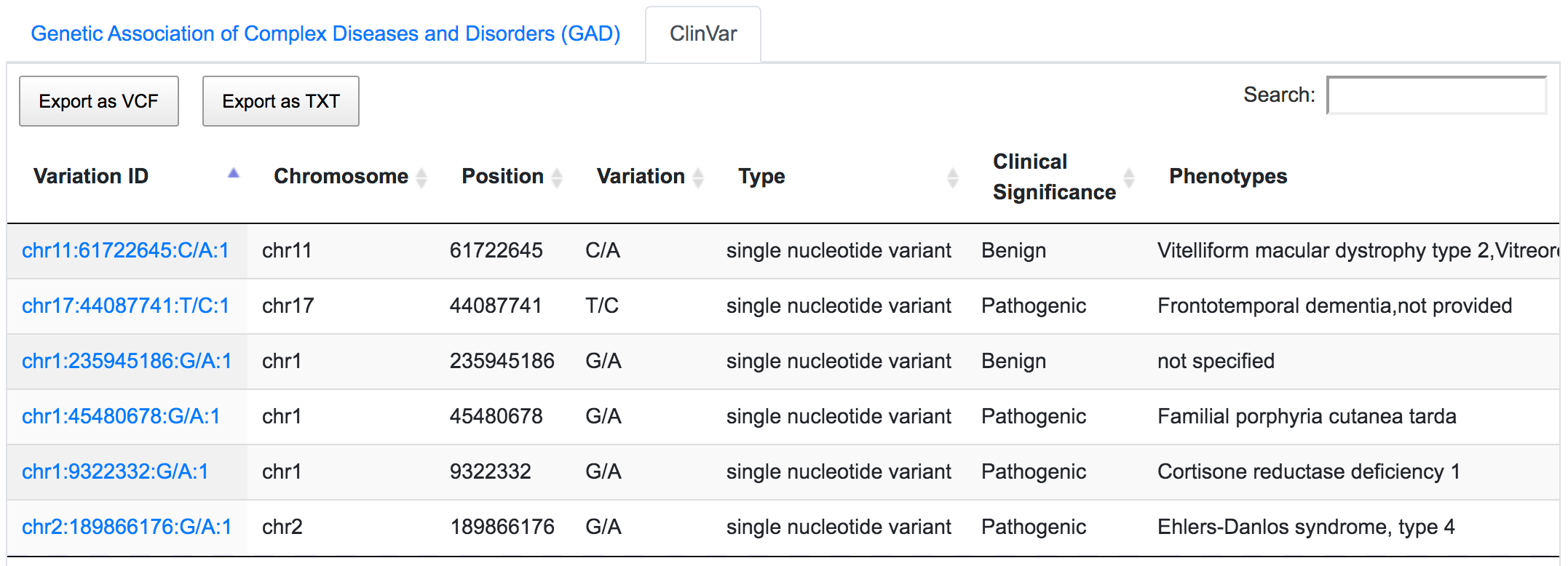Open variant chr1:235945186:G/A:1 link
This screenshot has height=566, width=1568.
click(x=127, y=361)
